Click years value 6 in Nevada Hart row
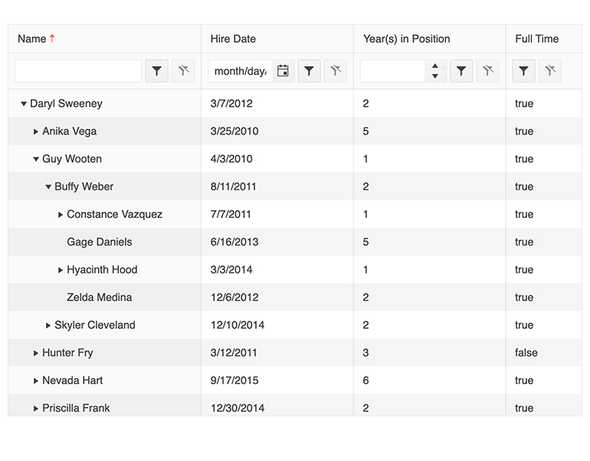This screenshot has height=461, width=590. [x=366, y=380]
